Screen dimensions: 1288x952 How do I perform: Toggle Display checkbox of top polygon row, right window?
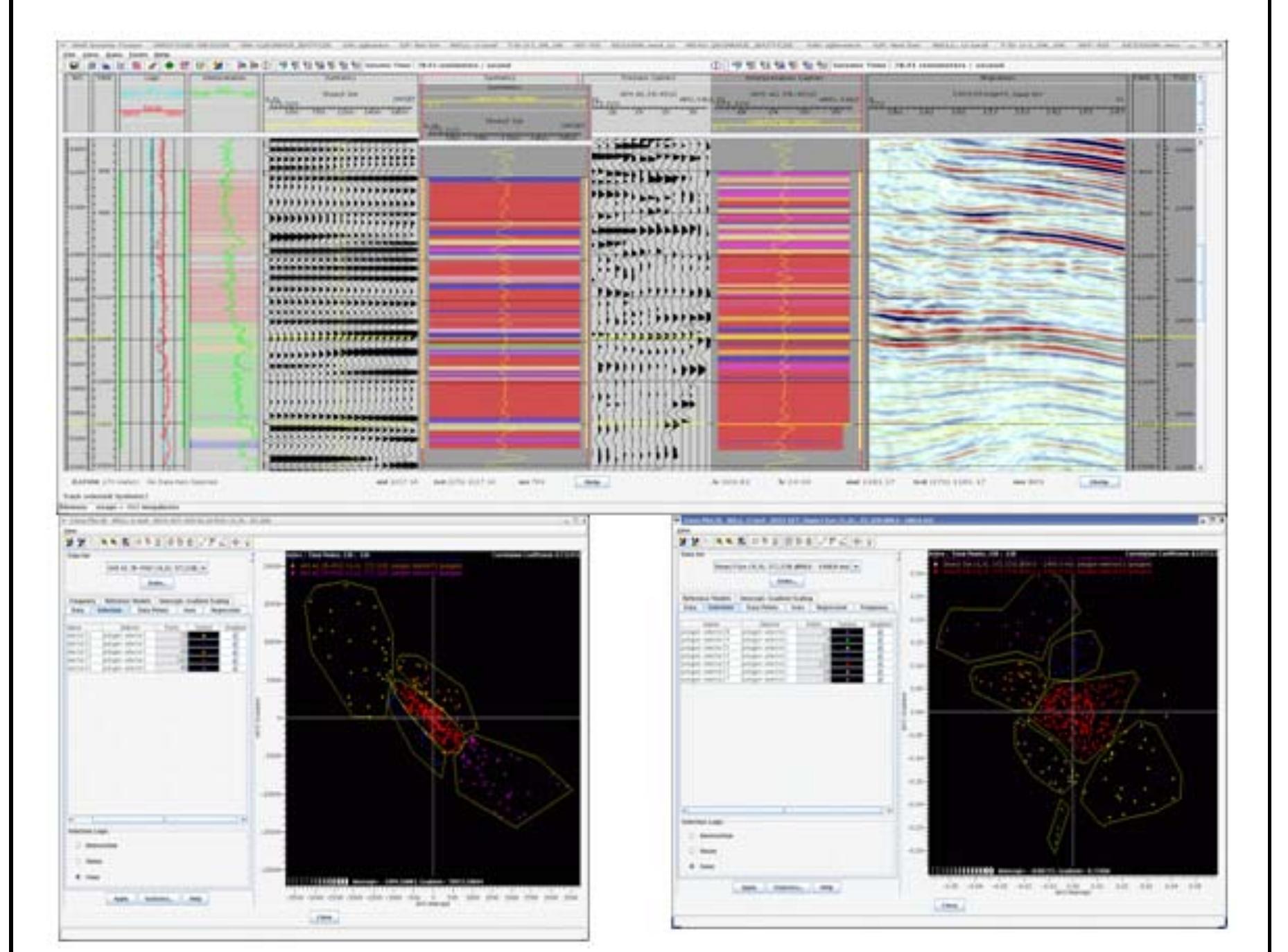[880, 632]
